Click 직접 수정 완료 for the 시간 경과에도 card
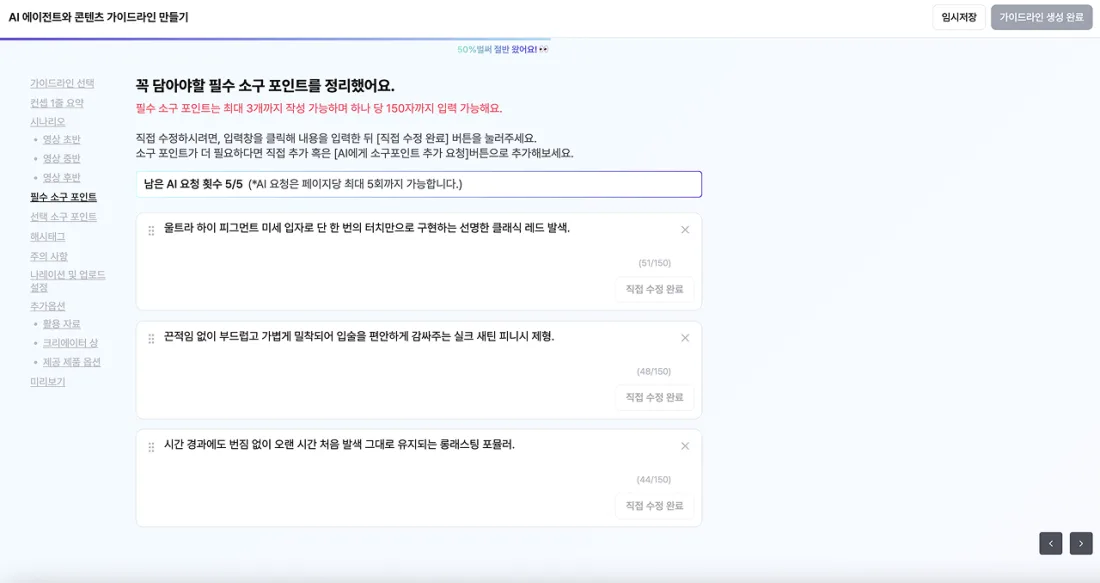Viewport: 1100px width, 583px height. pyautogui.click(x=654, y=506)
